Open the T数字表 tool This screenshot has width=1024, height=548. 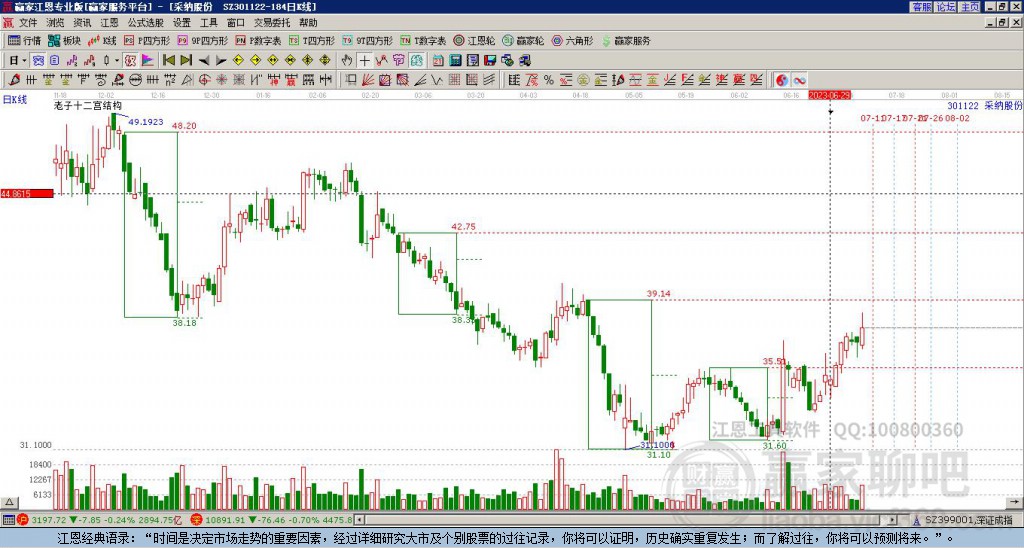click(423, 40)
